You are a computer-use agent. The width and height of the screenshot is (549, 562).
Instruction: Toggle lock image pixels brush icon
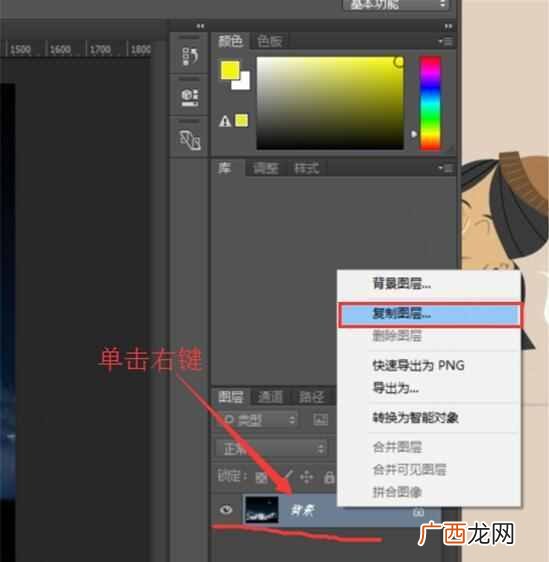[286, 476]
